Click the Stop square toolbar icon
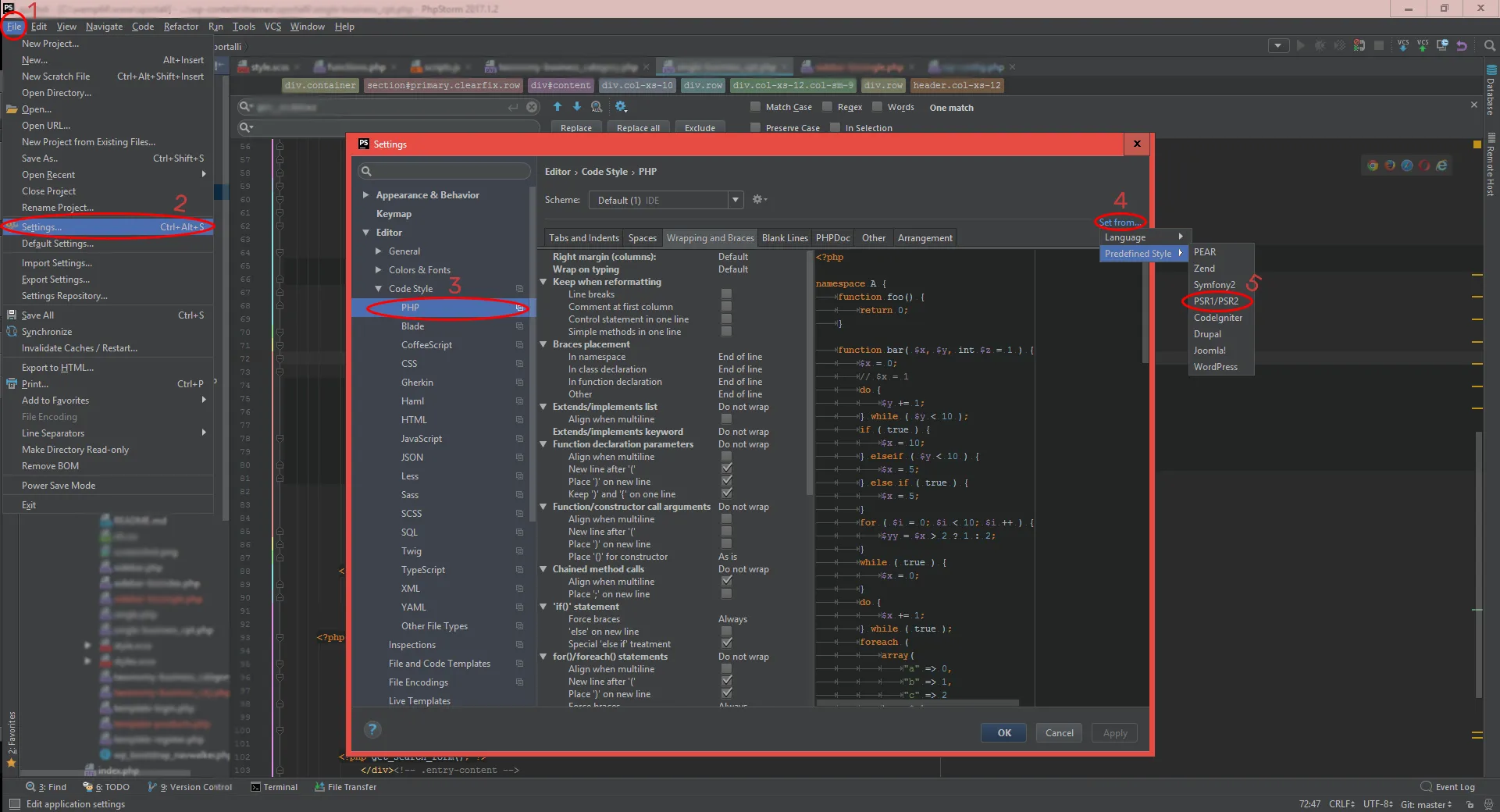 (1379, 45)
